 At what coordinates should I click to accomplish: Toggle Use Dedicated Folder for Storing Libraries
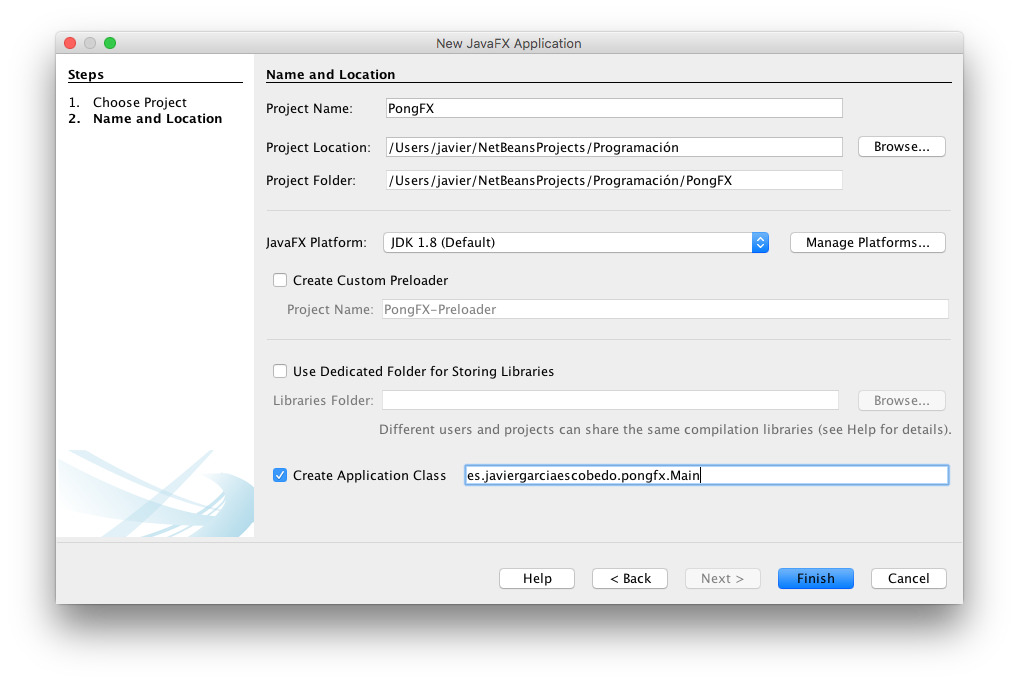(280, 372)
